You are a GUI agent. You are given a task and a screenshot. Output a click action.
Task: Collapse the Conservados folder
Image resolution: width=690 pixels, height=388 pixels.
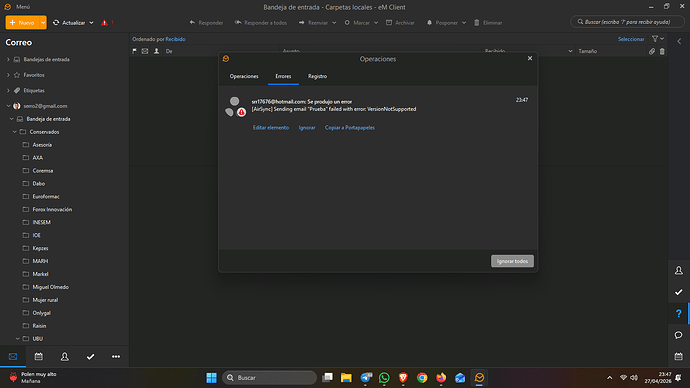tap(15, 132)
